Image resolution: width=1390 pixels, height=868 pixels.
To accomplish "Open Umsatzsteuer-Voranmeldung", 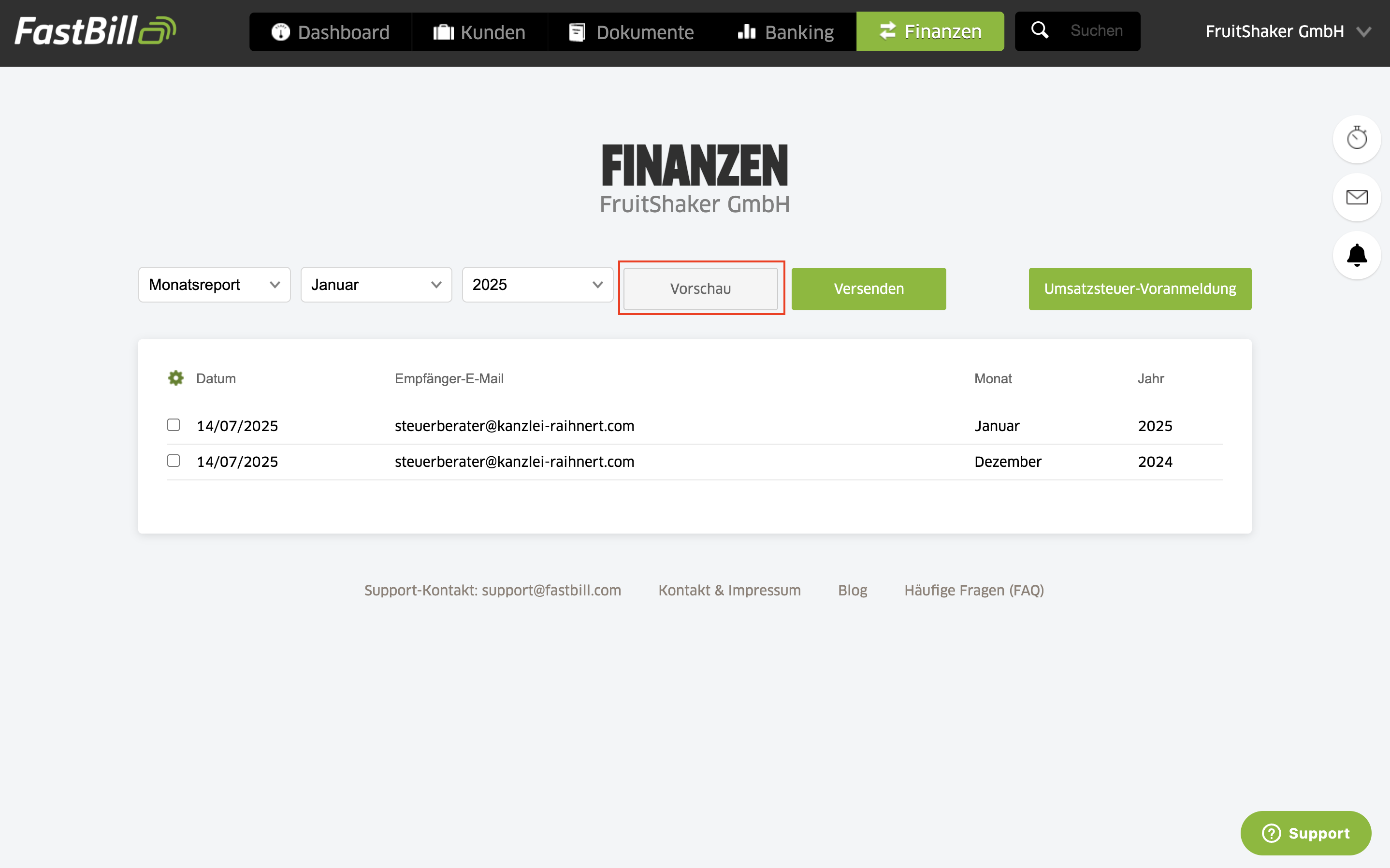I will click(x=1140, y=289).
